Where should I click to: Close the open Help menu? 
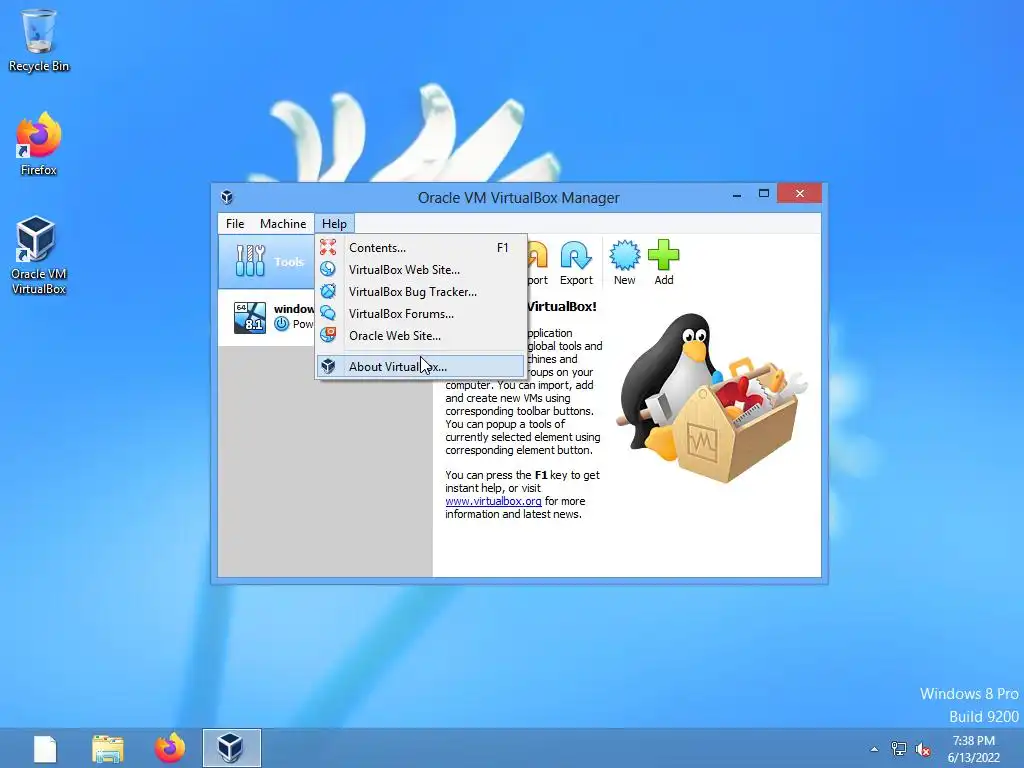pos(334,224)
